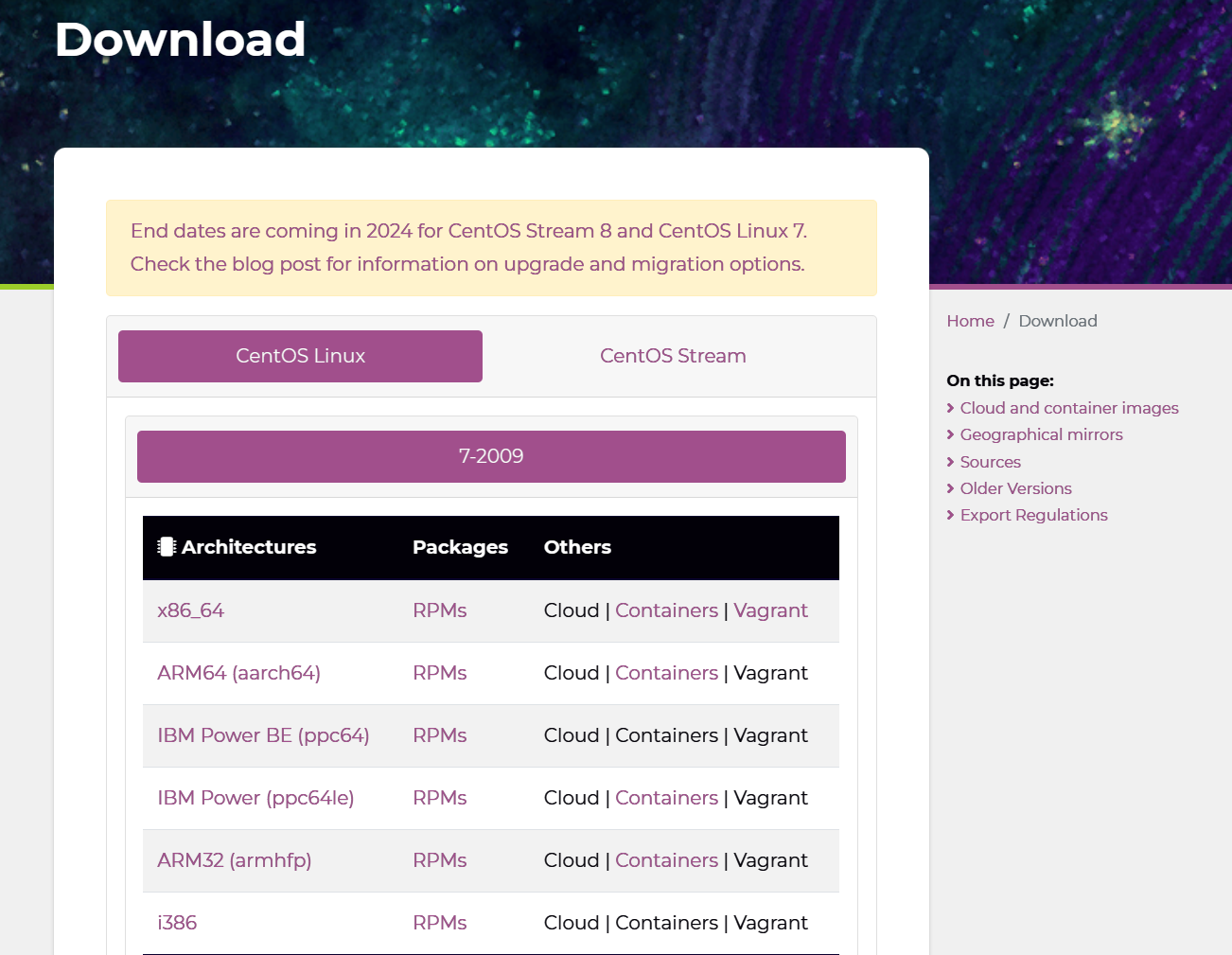Image resolution: width=1232 pixels, height=955 pixels.
Task: Click 'Vagrant' text in ppc64le row
Action: (x=770, y=798)
